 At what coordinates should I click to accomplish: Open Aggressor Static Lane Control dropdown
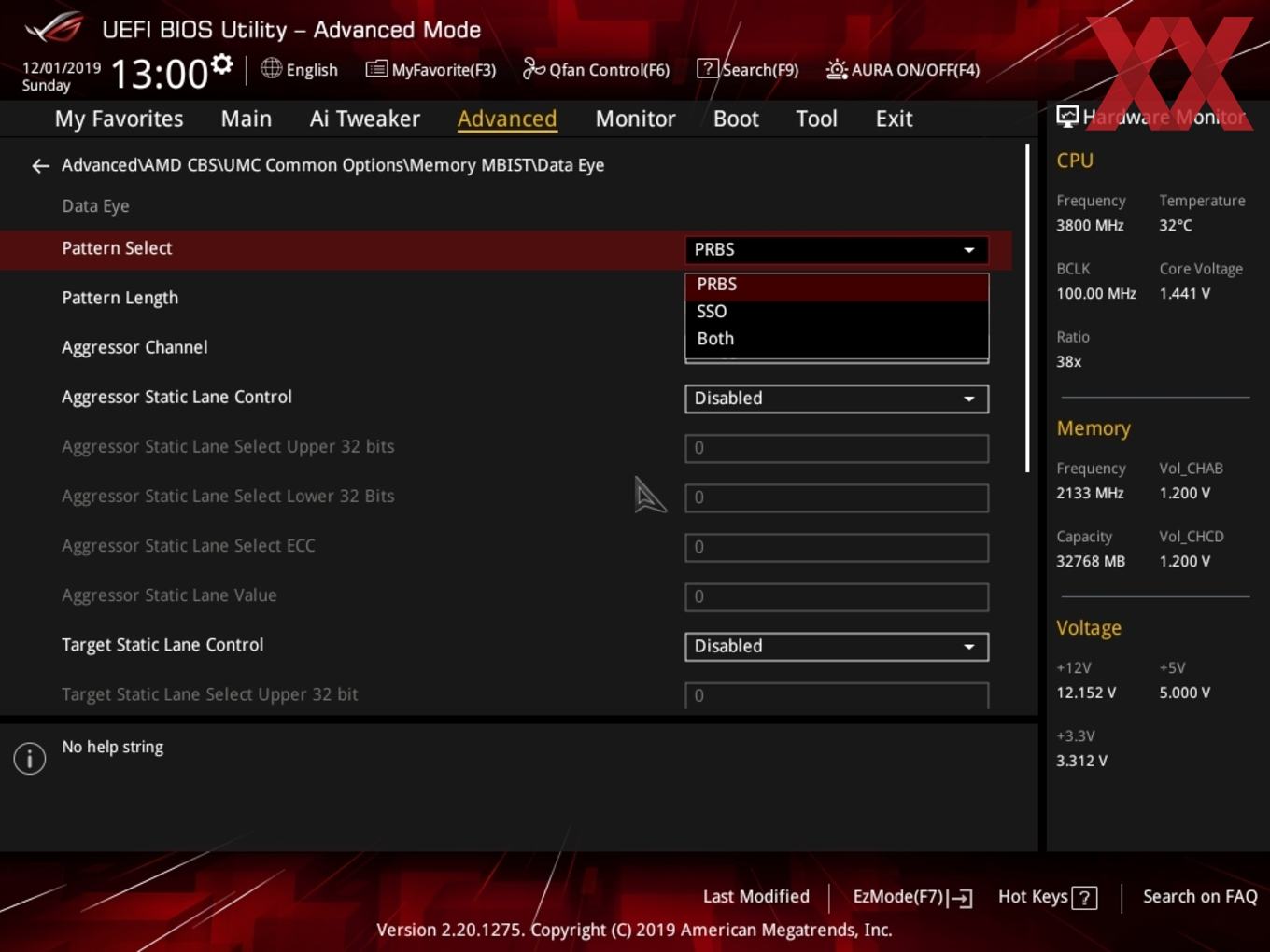tap(837, 399)
